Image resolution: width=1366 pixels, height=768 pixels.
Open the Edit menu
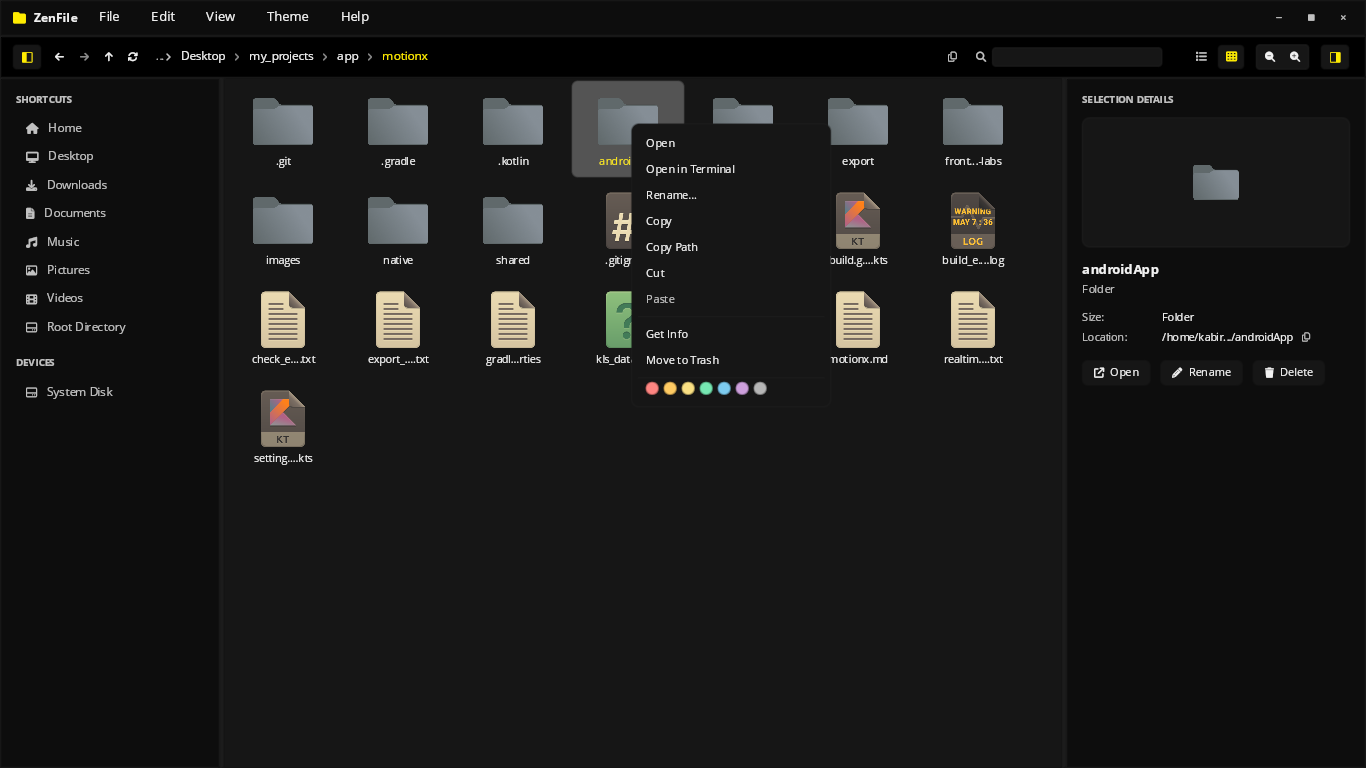coord(163,17)
